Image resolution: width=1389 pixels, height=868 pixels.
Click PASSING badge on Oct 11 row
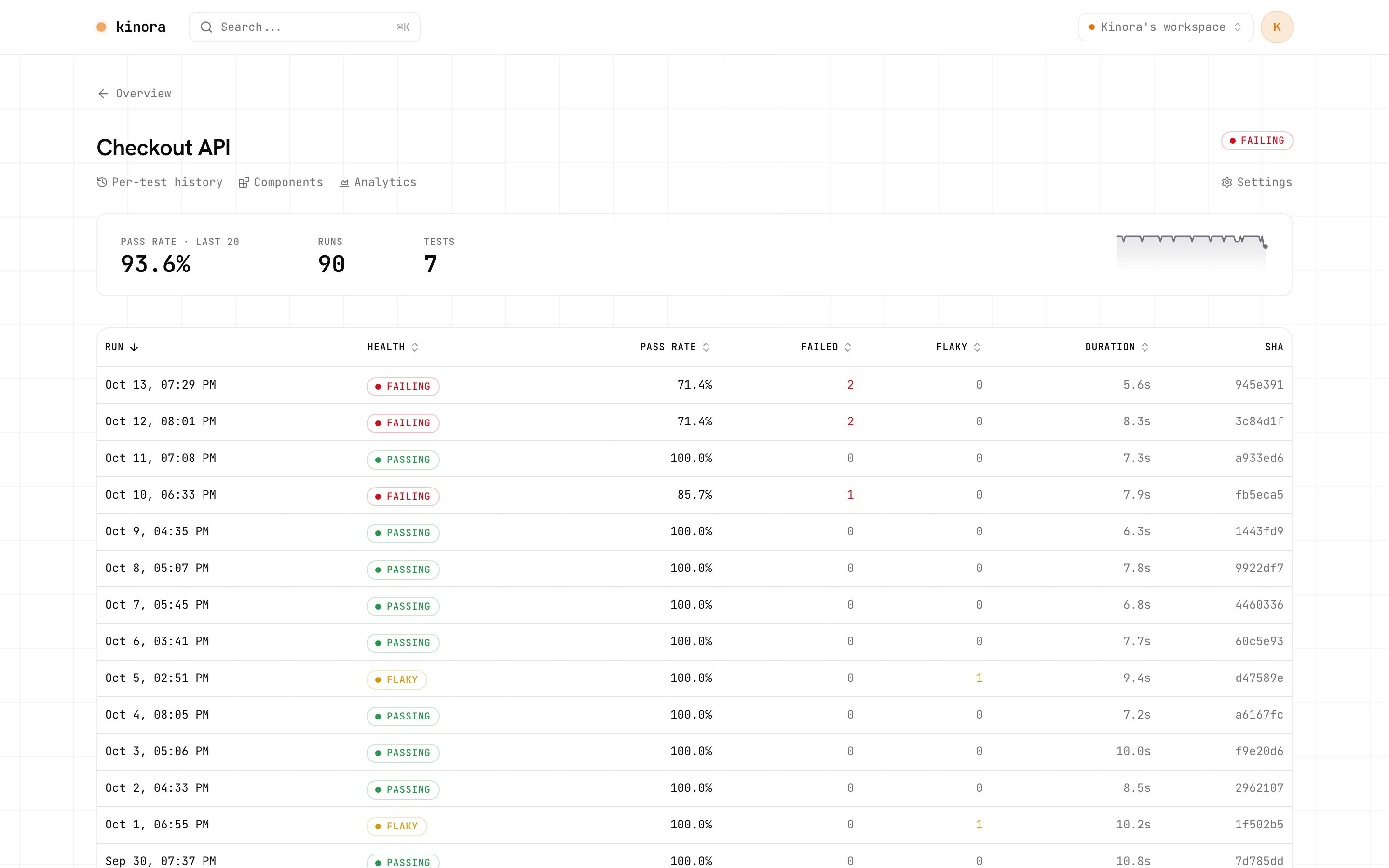(403, 460)
